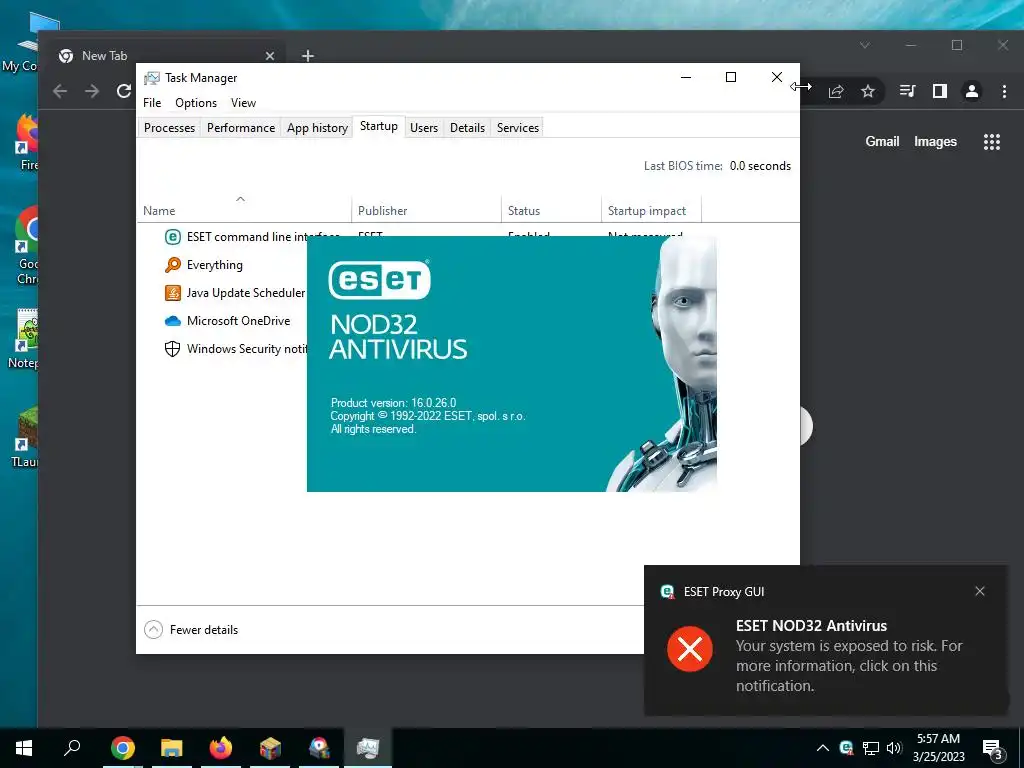Image resolution: width=1024 pixels, height=768 pixels.
Task: Reload the Chrome page
Action: pyautogui.click(x=123, y=91)
